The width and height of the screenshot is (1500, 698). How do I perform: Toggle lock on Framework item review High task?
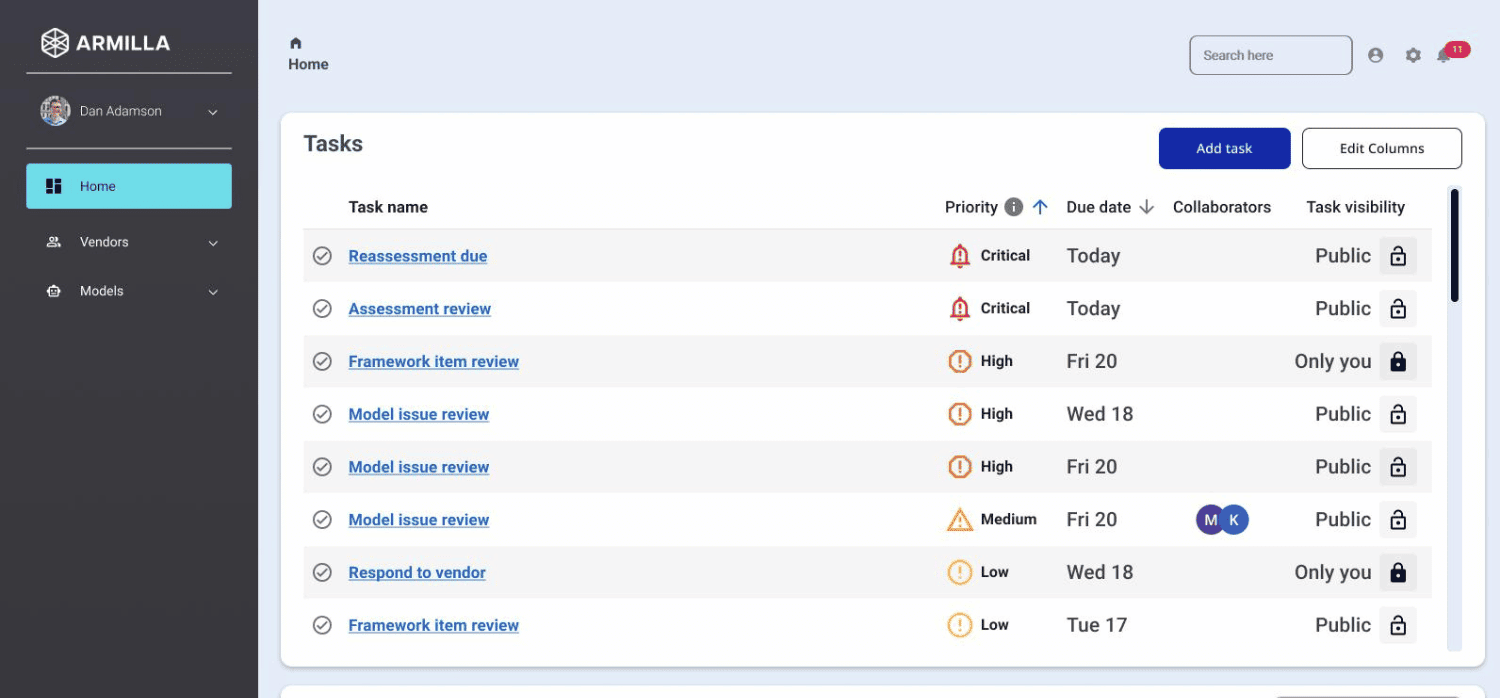1398,362
